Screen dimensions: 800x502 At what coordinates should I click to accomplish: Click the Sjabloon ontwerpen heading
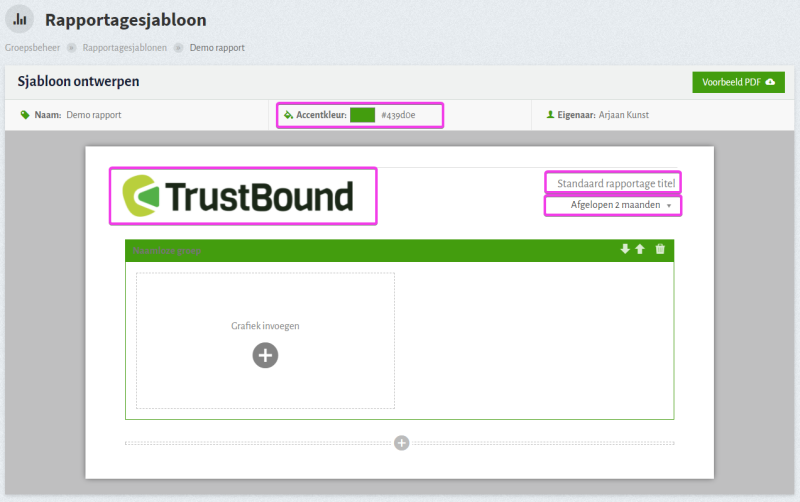click(78, 82)
